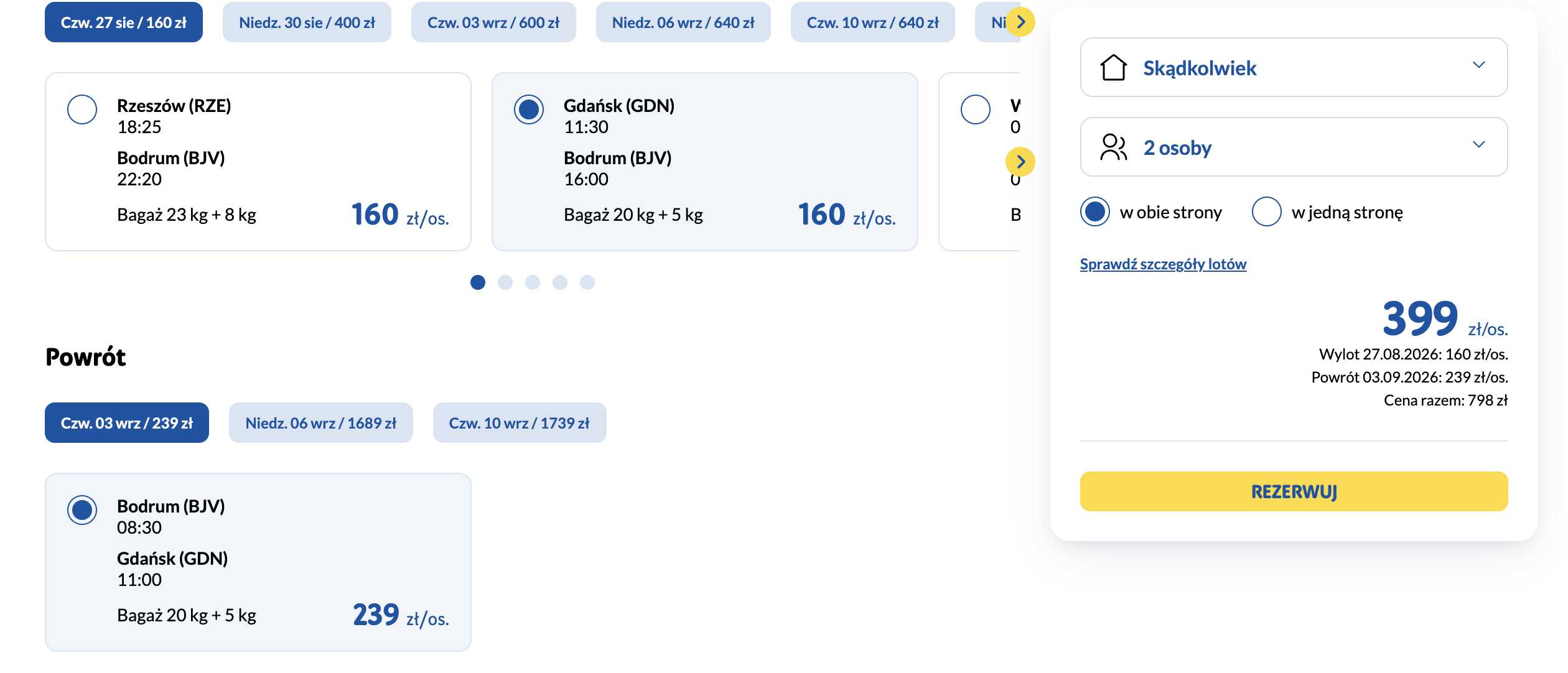Go to the third carousel page dot
This screenshot has height=673, width=1568.
pyautogui.click(x=533, y=282)
